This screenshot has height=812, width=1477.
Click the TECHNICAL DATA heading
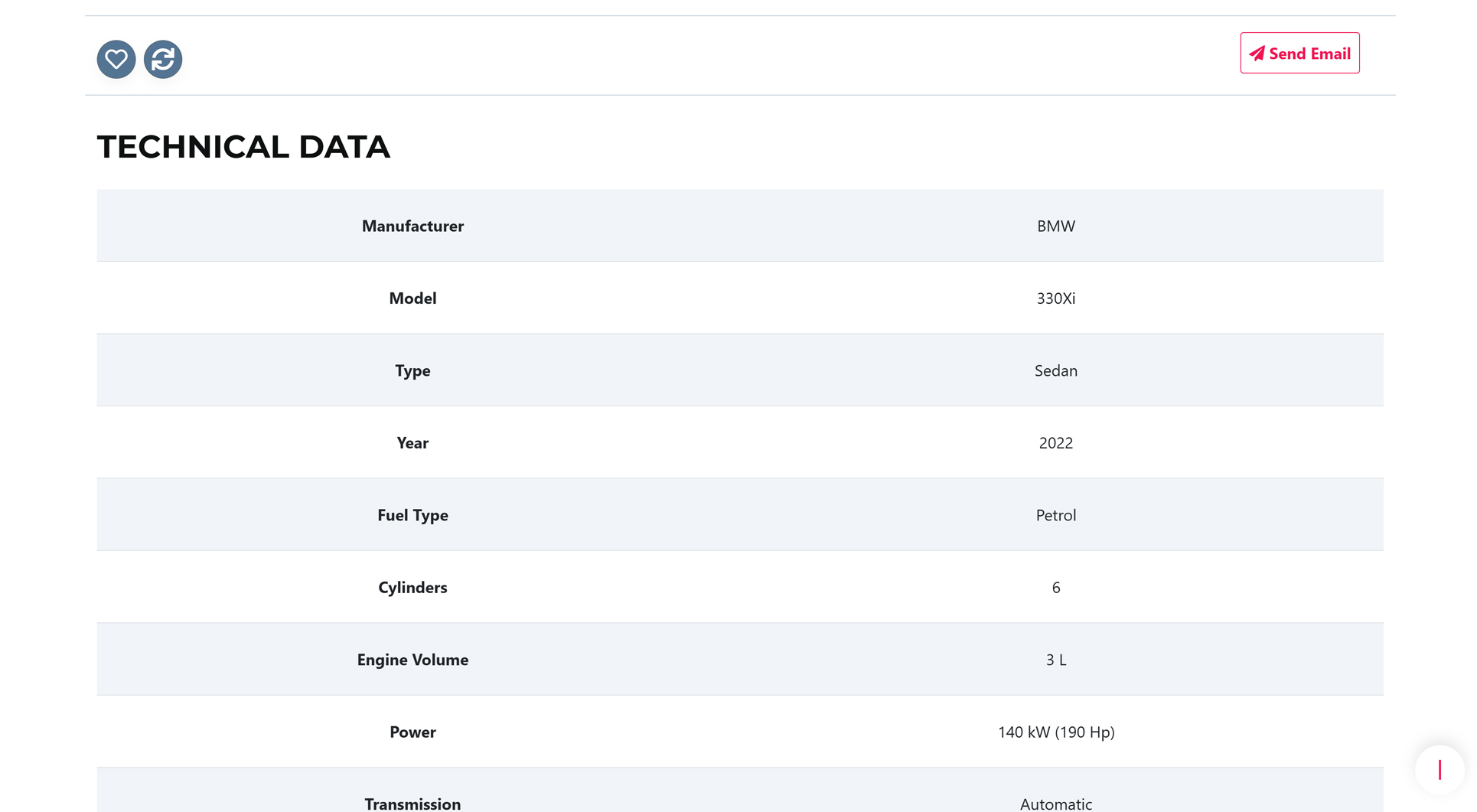[243, 147]
